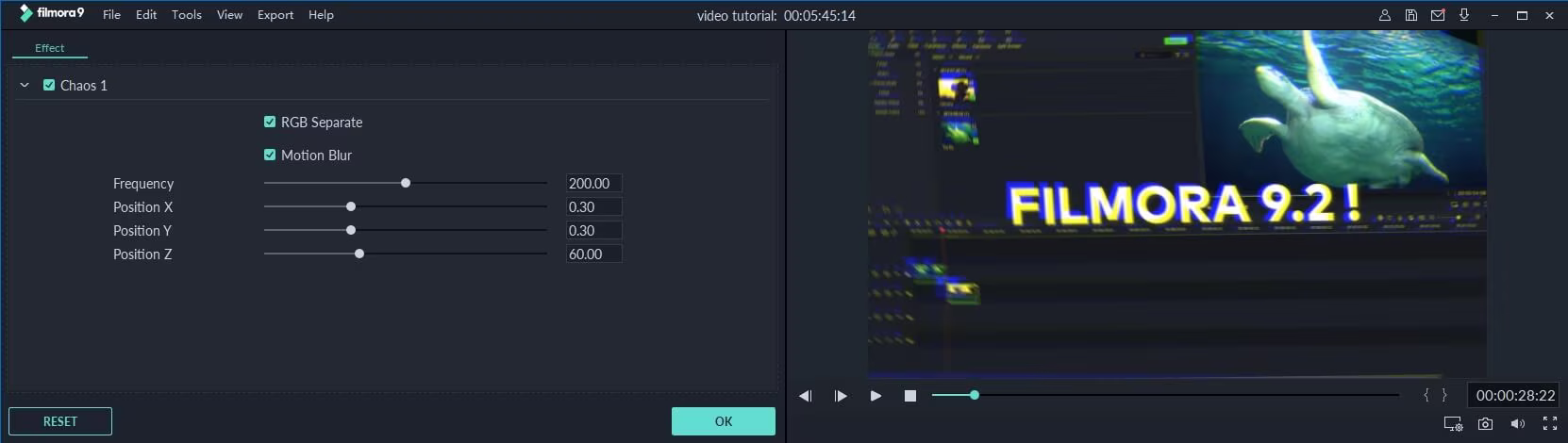Viewport: 1568px width, 443px height.
Task: Click the Position Z slider handle
Action: 359,254
